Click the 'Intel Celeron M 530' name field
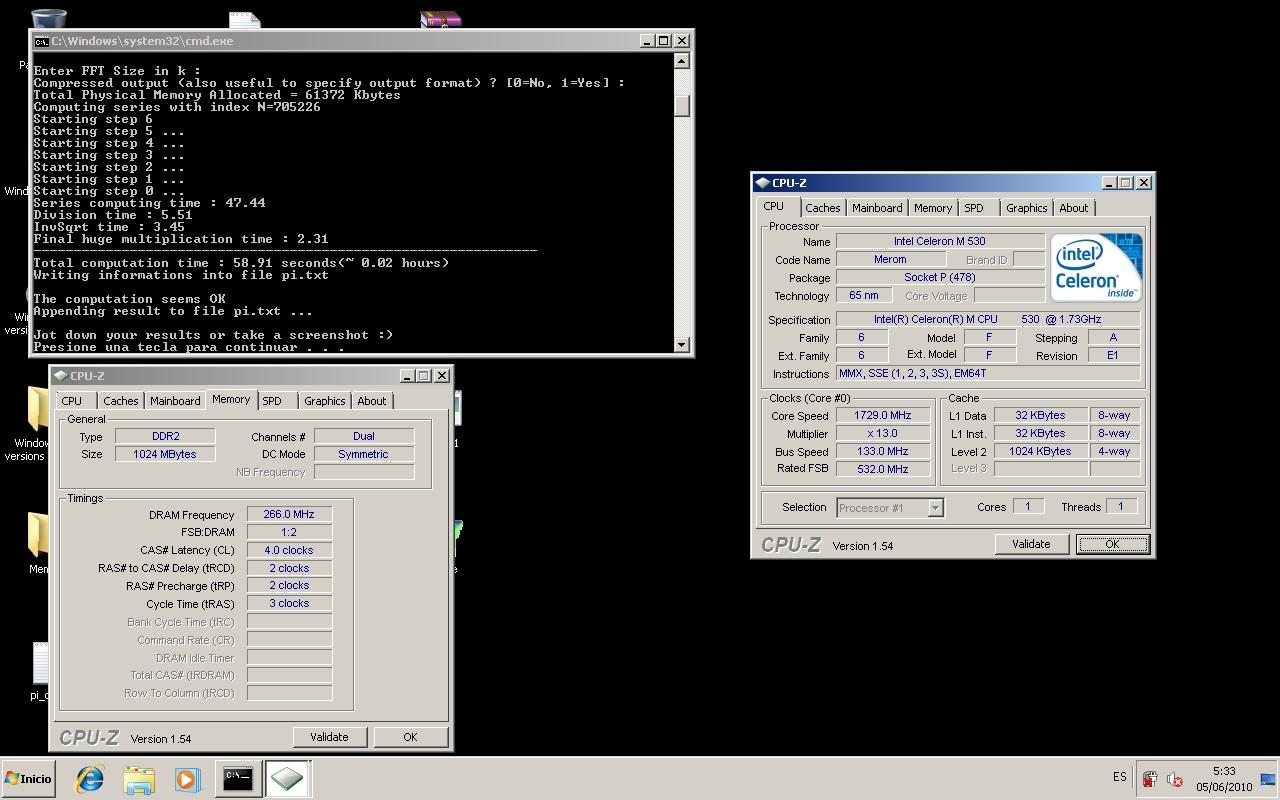Screen dimensions: 1280x800 [940, 241]
